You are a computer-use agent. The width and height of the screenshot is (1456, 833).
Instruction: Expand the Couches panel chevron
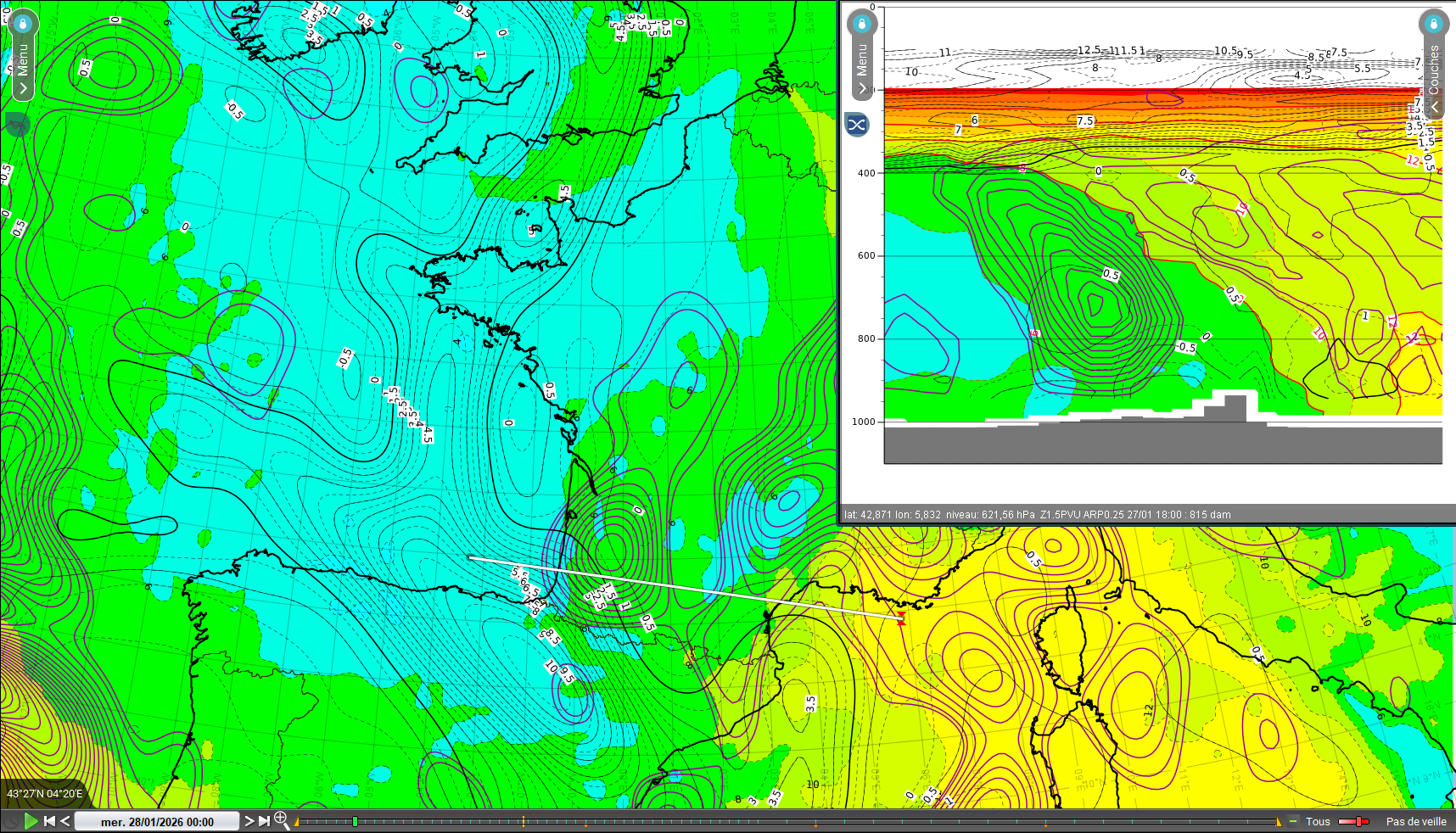pyautogui.click(x=1435, y=107)
